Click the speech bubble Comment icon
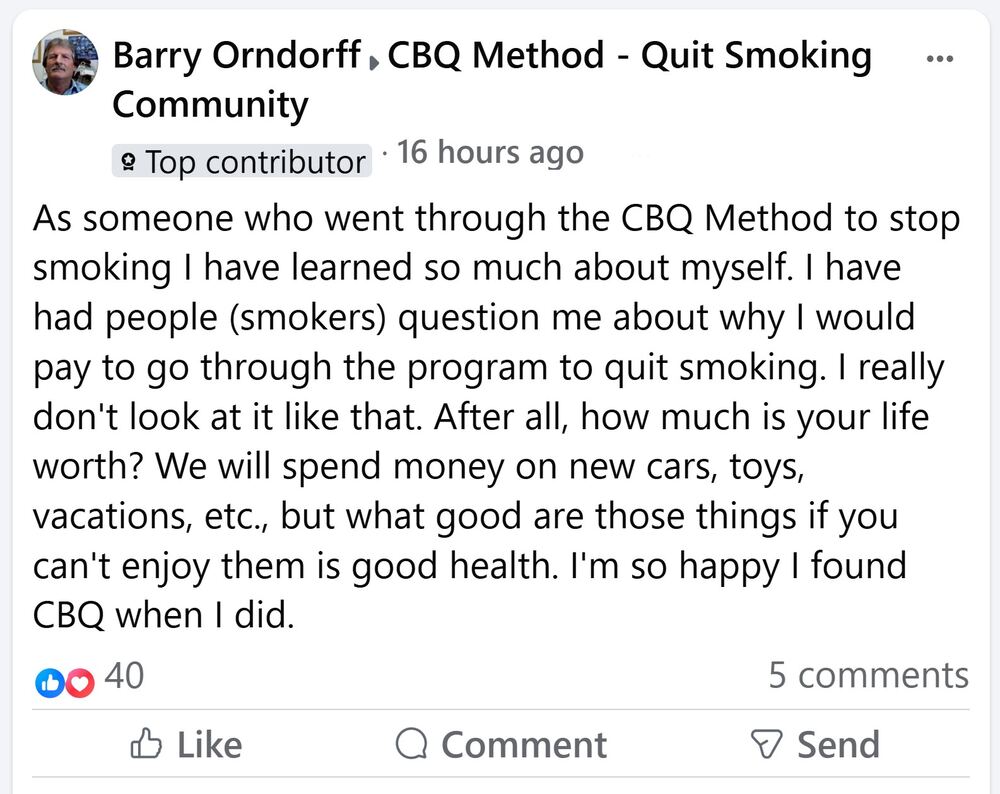 click(x=411, y=744)
